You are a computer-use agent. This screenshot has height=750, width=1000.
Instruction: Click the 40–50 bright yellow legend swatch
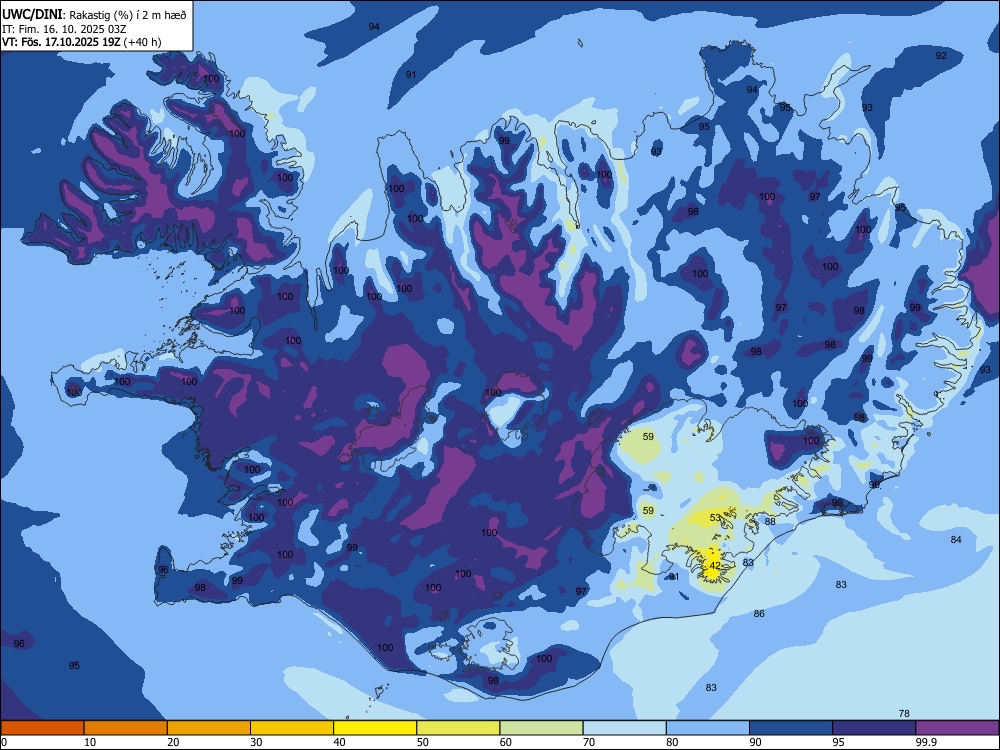375,728
